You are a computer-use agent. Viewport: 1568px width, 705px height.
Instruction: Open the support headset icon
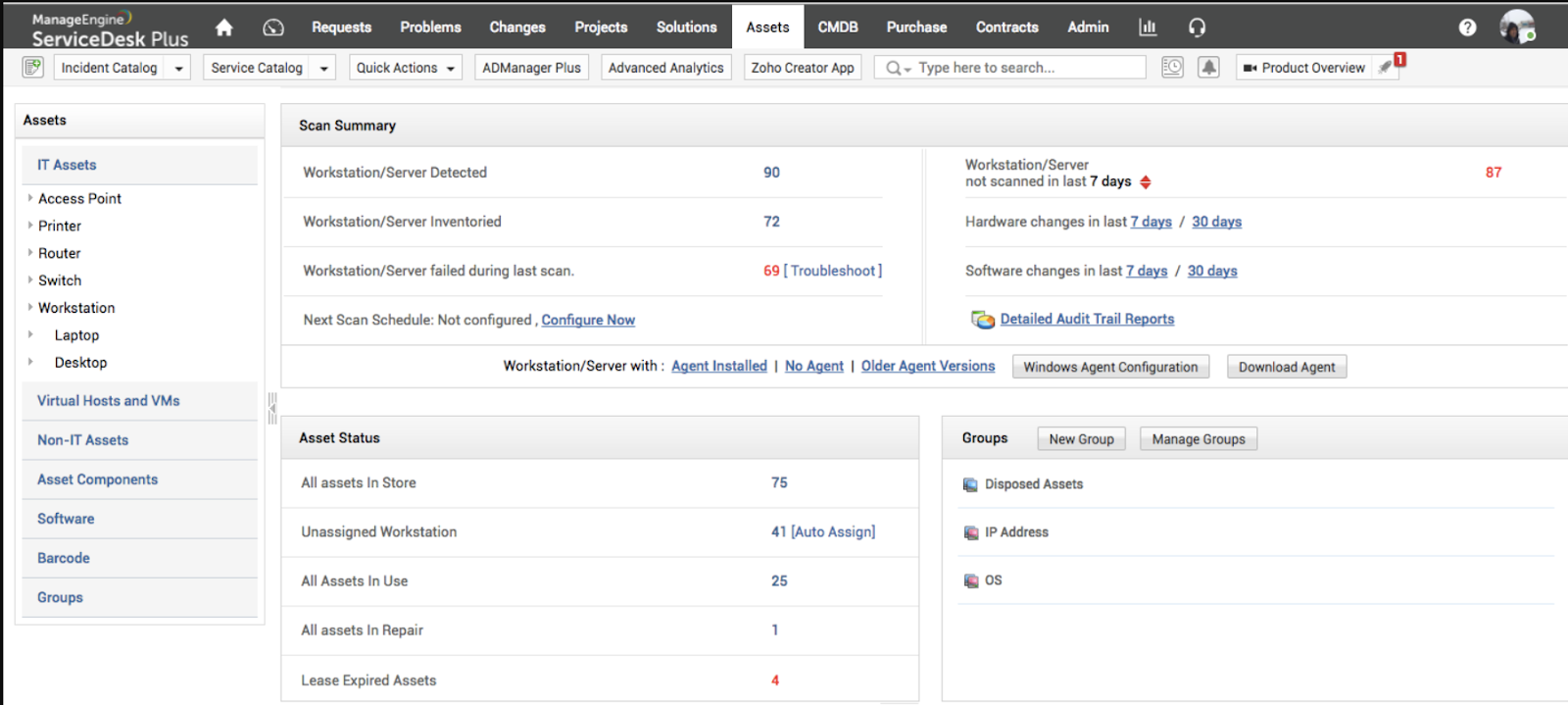(1197, 27)
